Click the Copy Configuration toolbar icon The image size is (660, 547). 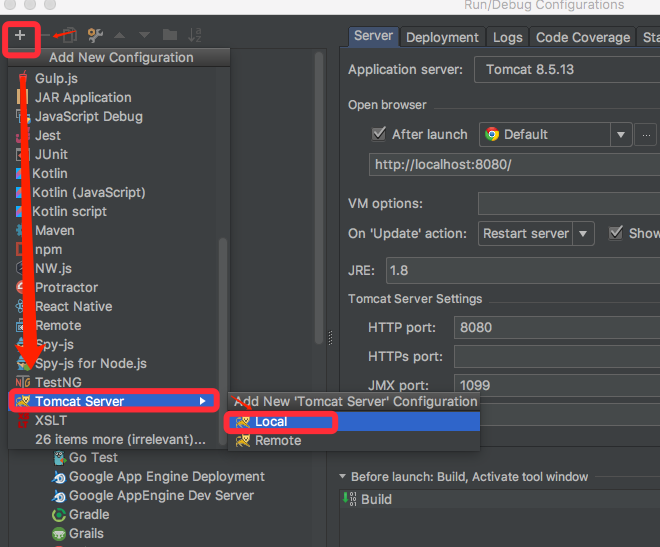[x=70, y=35]
